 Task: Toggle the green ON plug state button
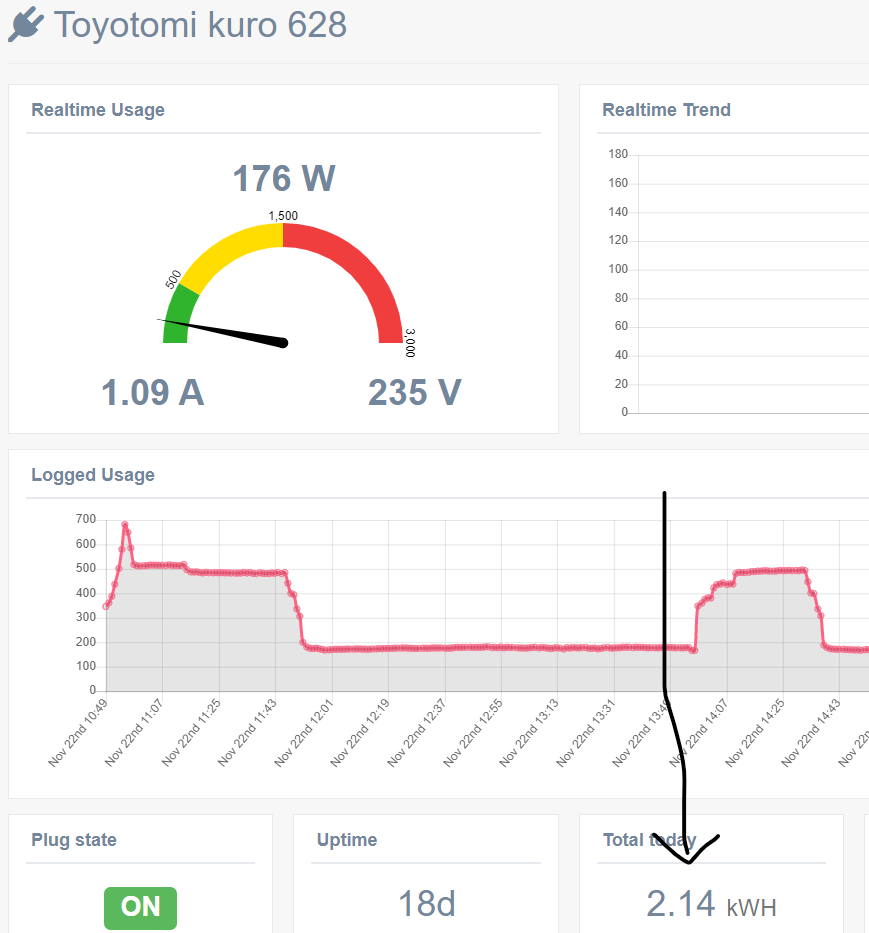tap(140, 907)
